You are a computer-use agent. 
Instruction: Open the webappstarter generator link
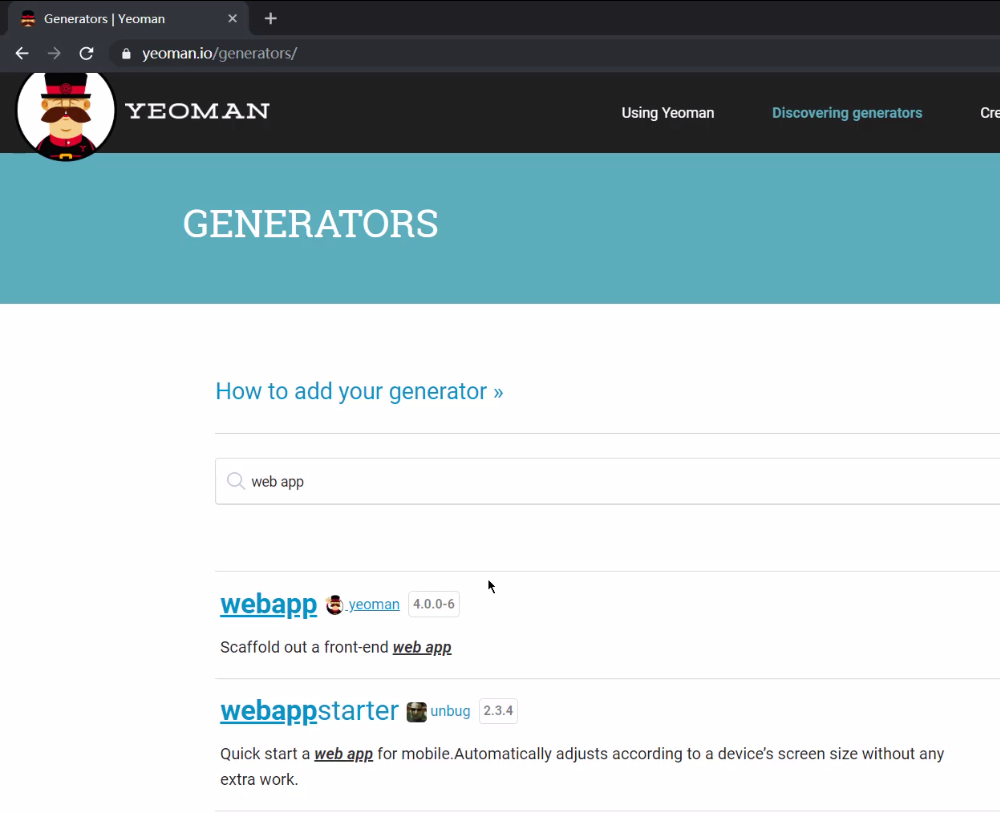[309, 710]
